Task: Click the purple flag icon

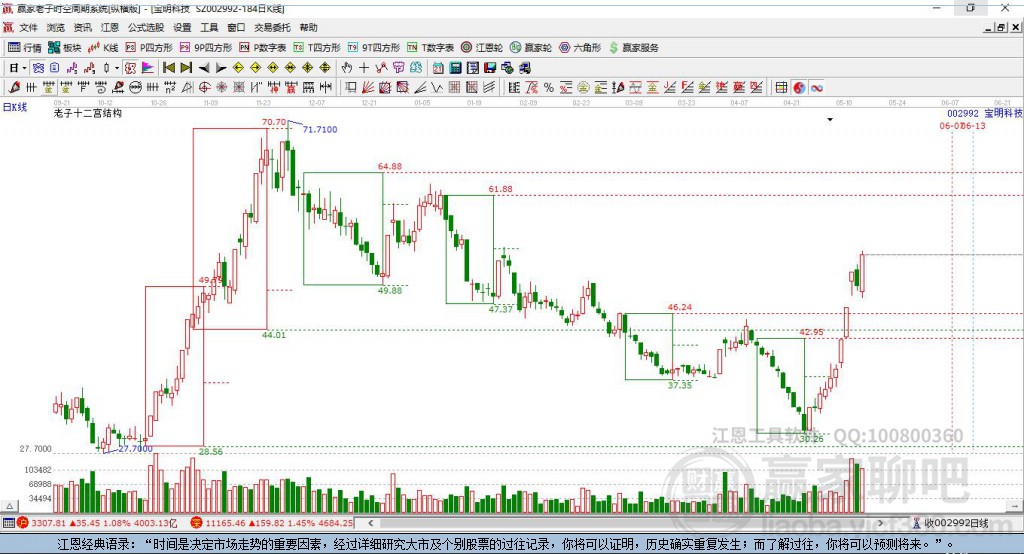Action: [148, 68]
